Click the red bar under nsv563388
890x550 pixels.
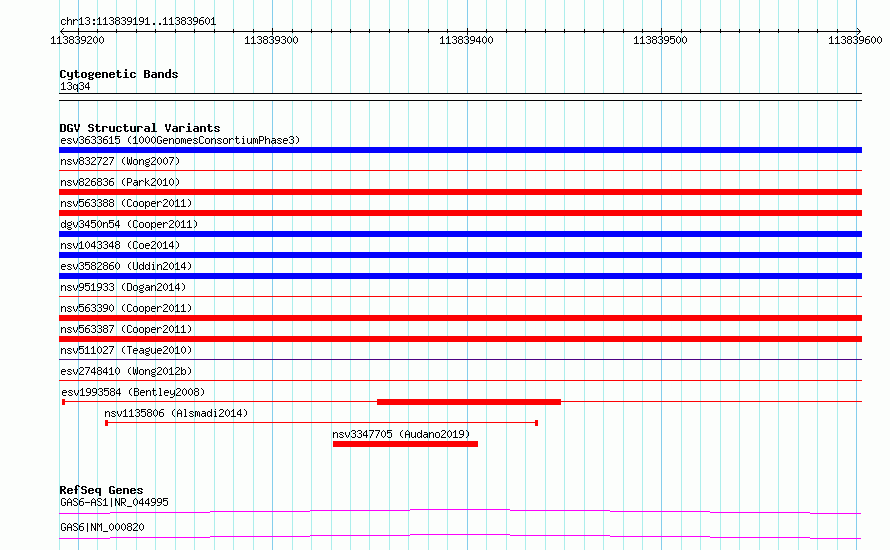coord(460,213)
